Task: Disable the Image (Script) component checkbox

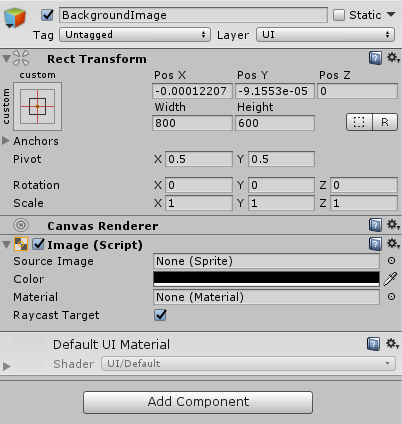Action: (x=38, y=244)
